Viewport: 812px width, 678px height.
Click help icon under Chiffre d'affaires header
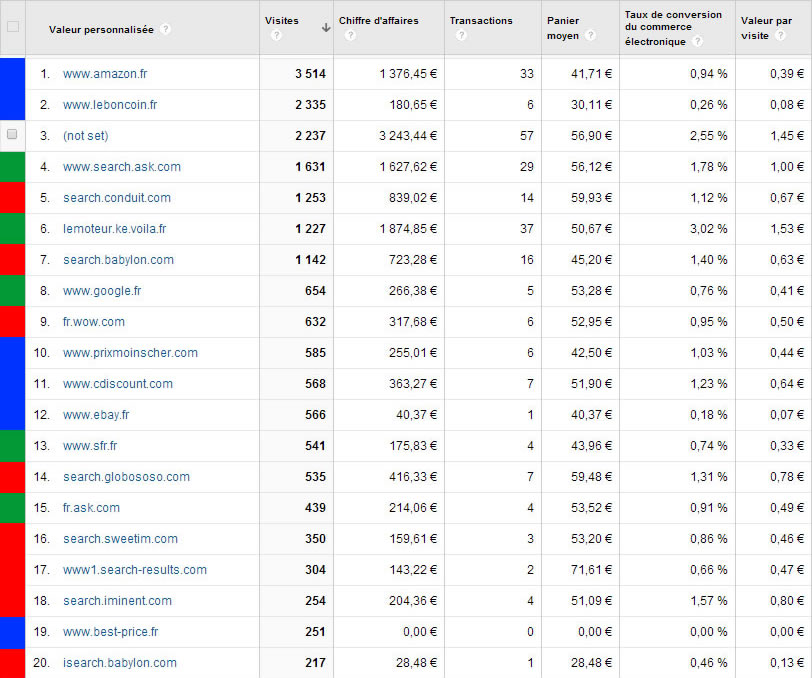click(x=350, y=35)
